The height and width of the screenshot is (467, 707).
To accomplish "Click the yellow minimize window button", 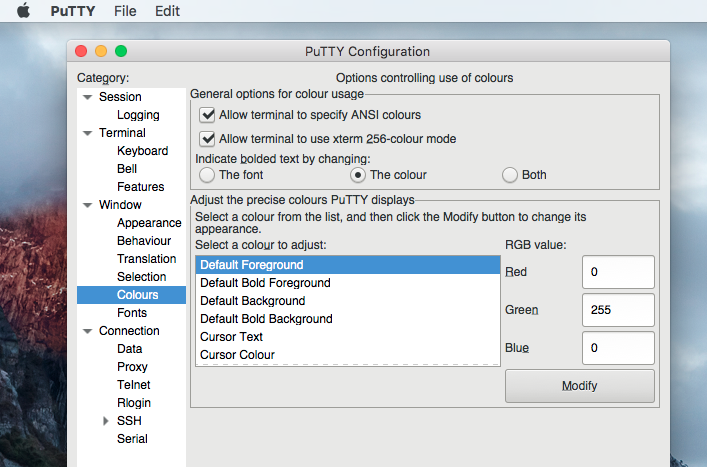I will 101,51.
